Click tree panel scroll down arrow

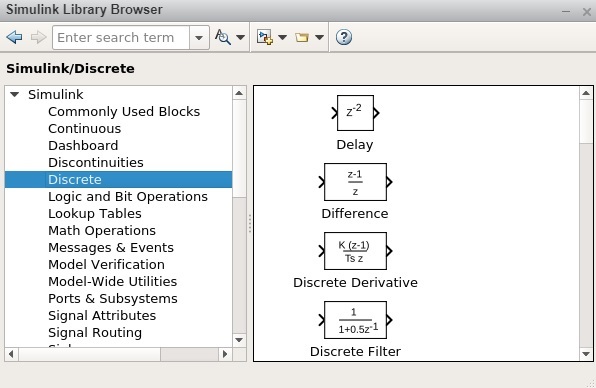coord(239,340)
